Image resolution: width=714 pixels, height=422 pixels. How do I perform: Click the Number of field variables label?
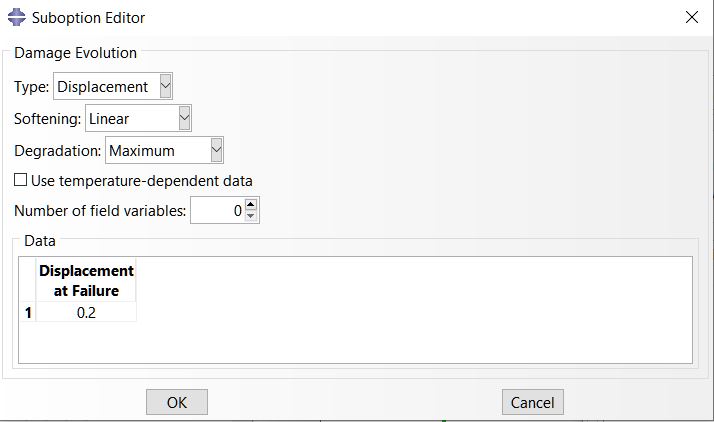[x=100, y=211]
